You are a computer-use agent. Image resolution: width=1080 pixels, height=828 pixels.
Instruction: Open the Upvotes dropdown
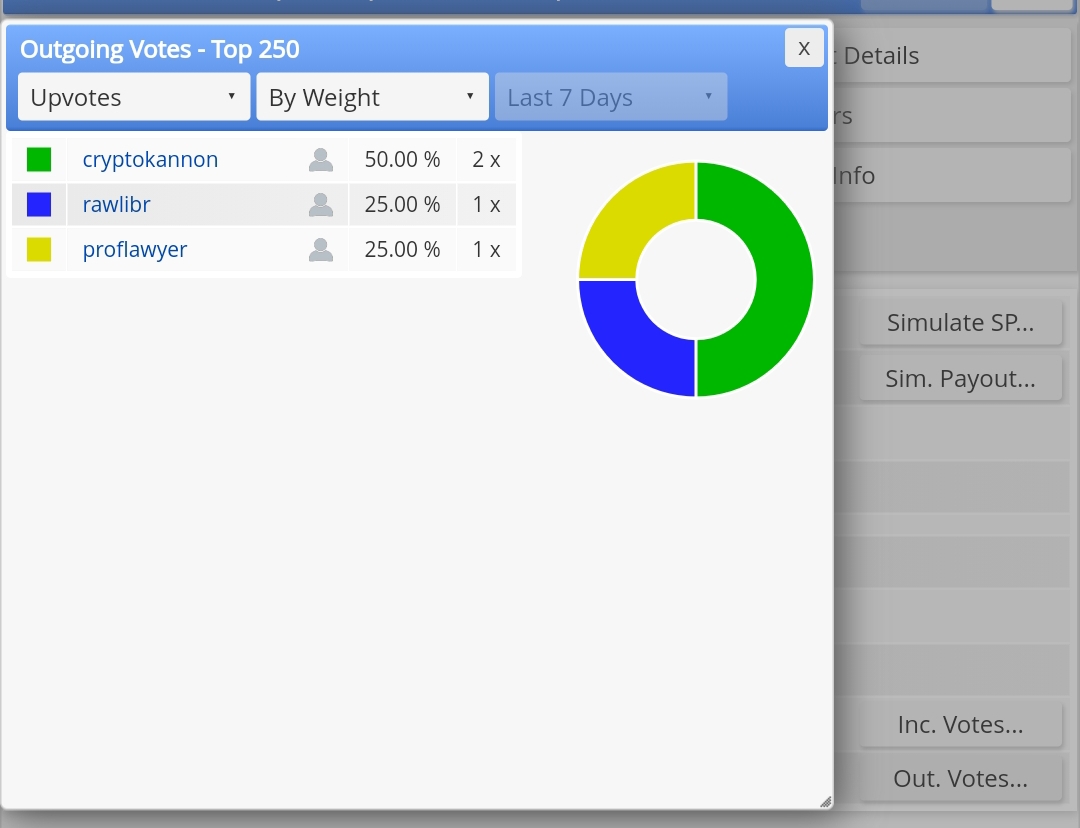point(134,97)
